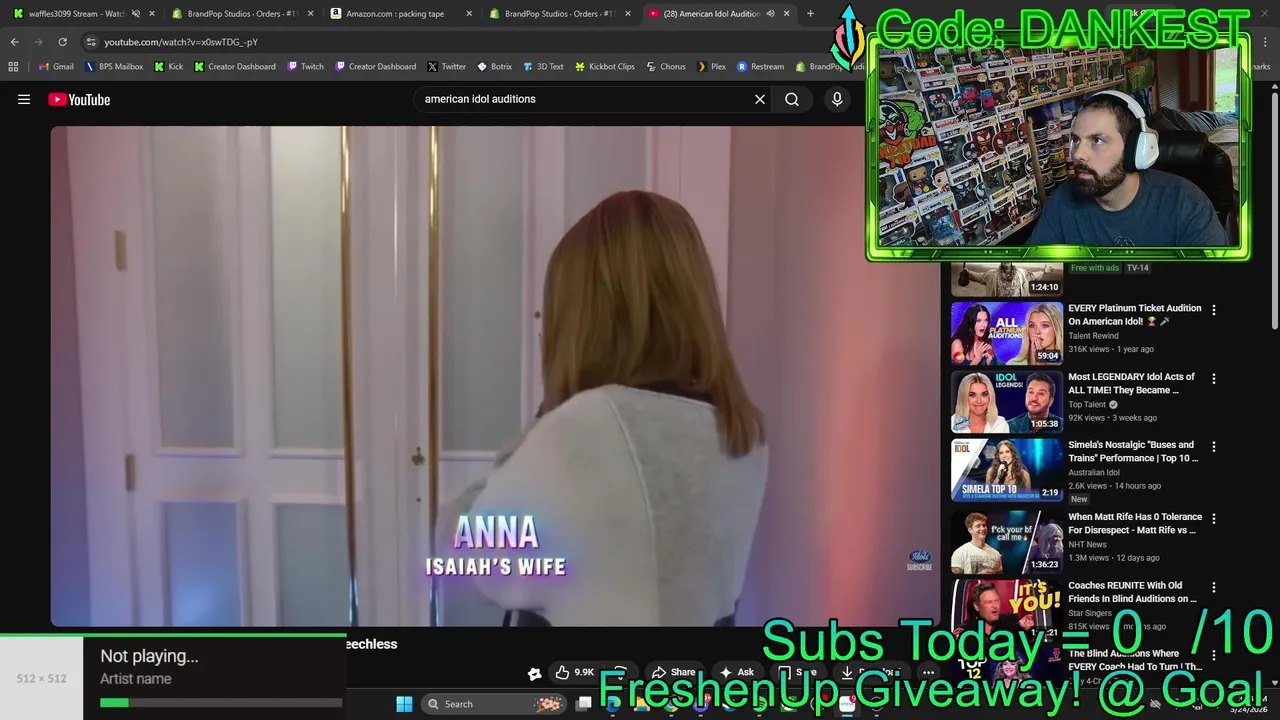Image resolution: width=1280 pixels, height=720 pixels.
Task: Open title 'EVERY Platinum Ticket Audition On American Idol'
Action: 1134,315
